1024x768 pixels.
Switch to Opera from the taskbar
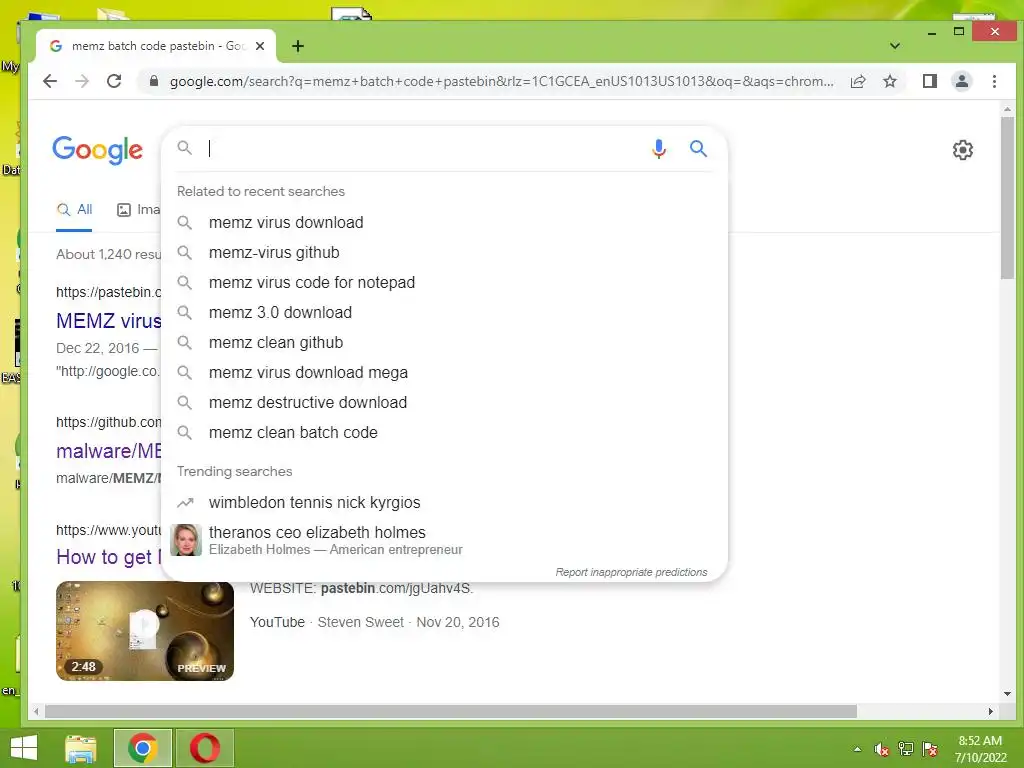(x=205, y=748)
